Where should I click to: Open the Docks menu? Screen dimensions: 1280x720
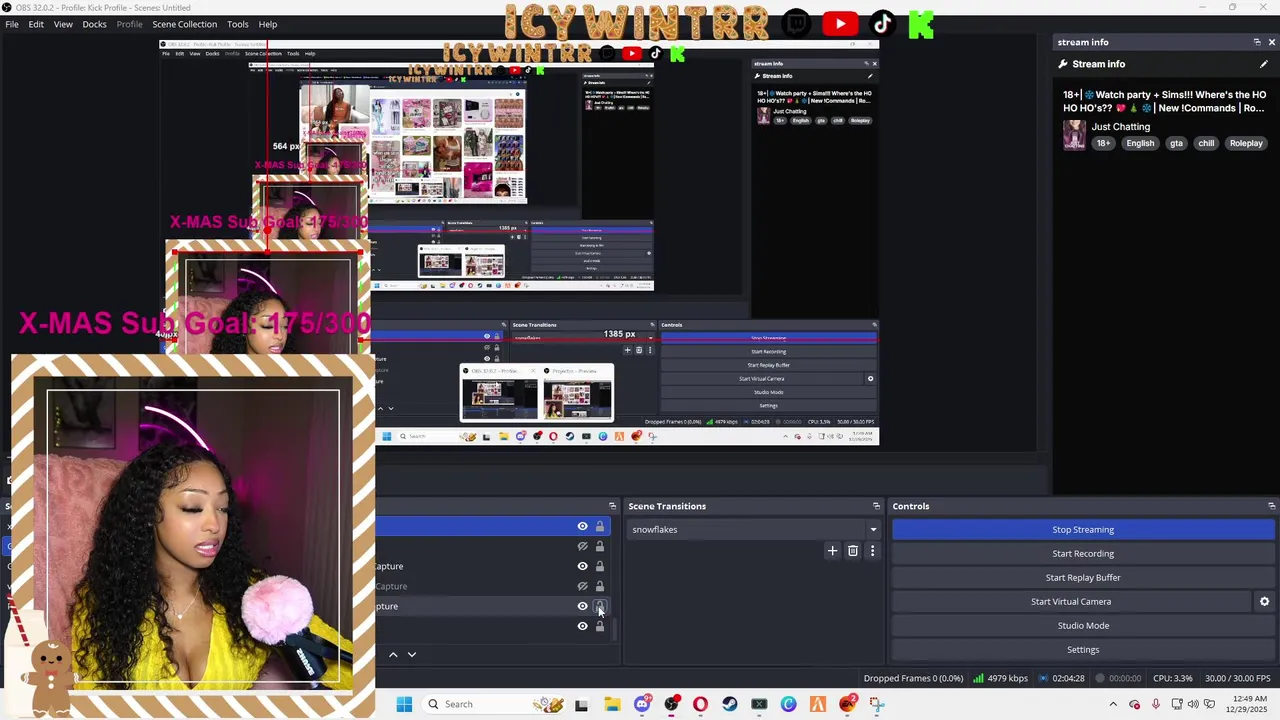click(94, 24)
